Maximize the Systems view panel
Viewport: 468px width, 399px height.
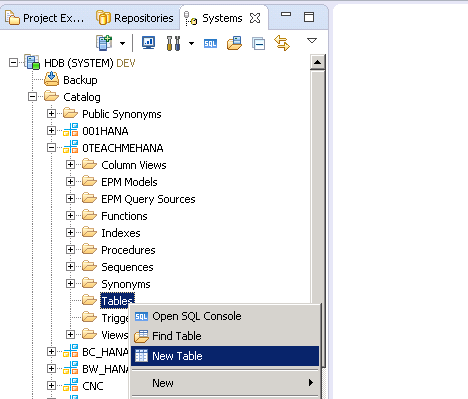(x=309, y=17)
